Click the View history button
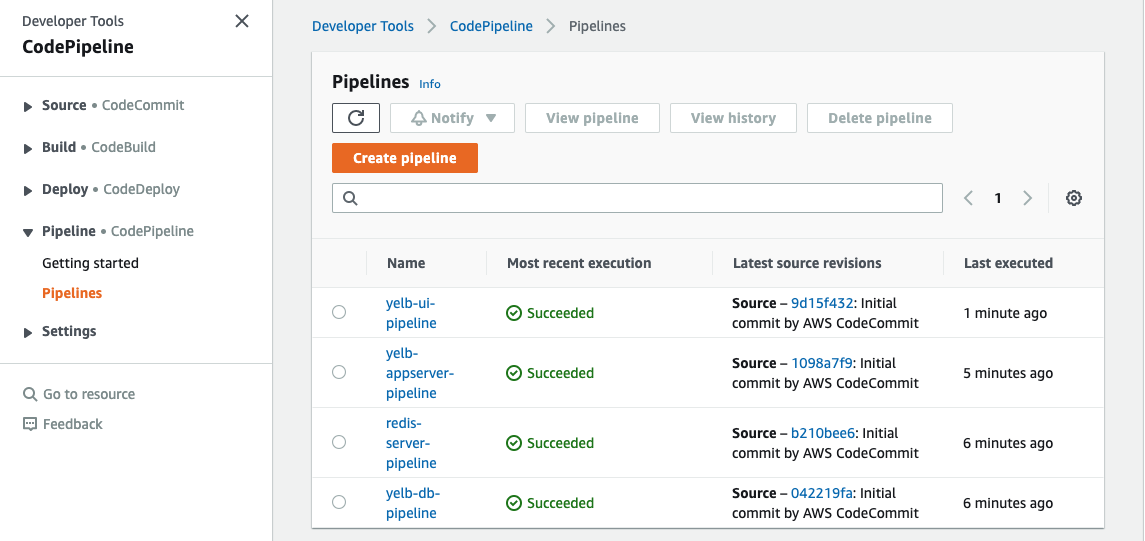 tap(733, 118)
